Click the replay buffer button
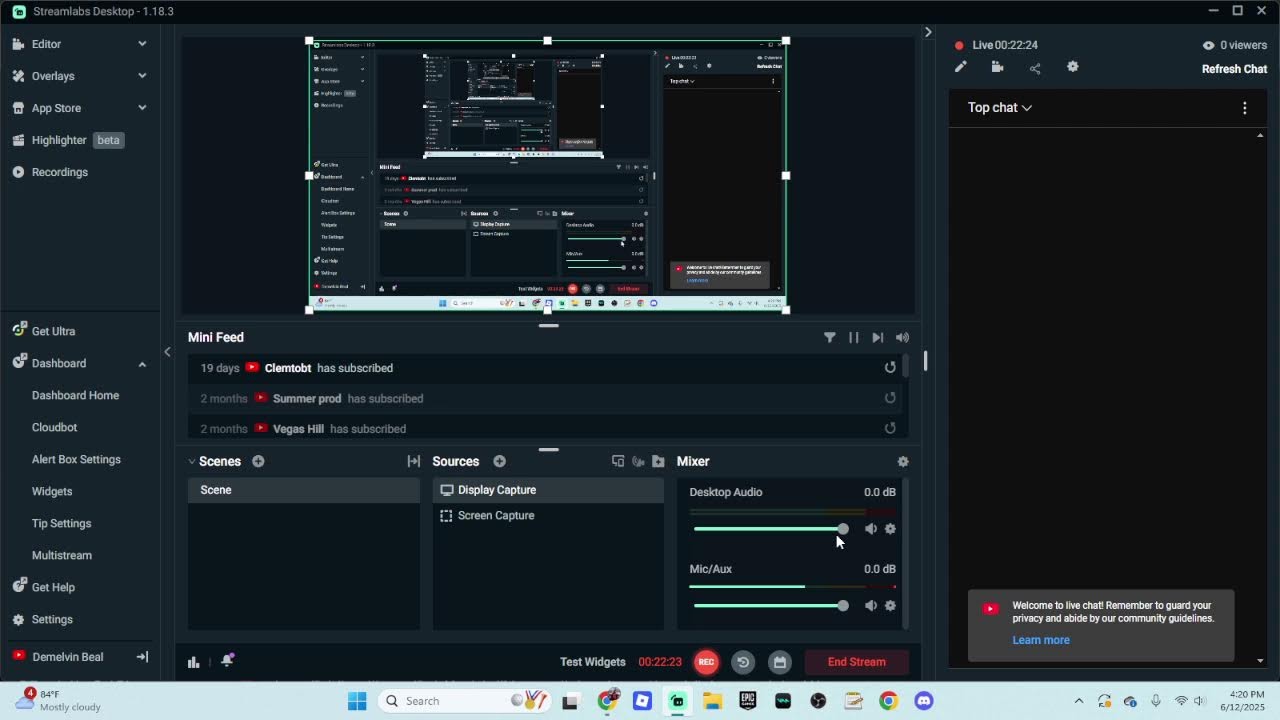Viewport: 1280px width, 720px height. tap(743, 662)
